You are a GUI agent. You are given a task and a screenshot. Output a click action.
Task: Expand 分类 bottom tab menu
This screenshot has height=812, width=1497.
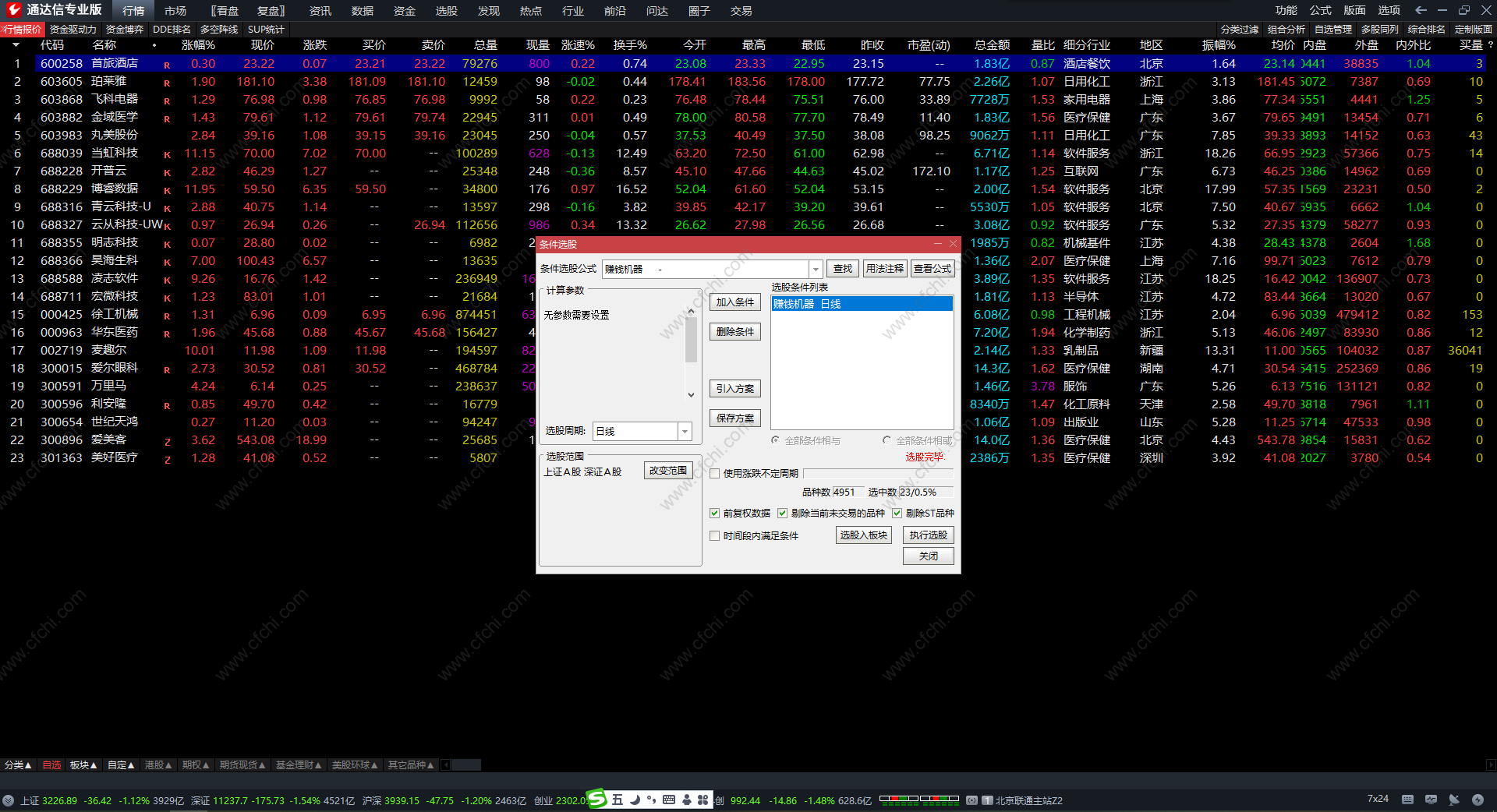(18, 765)
